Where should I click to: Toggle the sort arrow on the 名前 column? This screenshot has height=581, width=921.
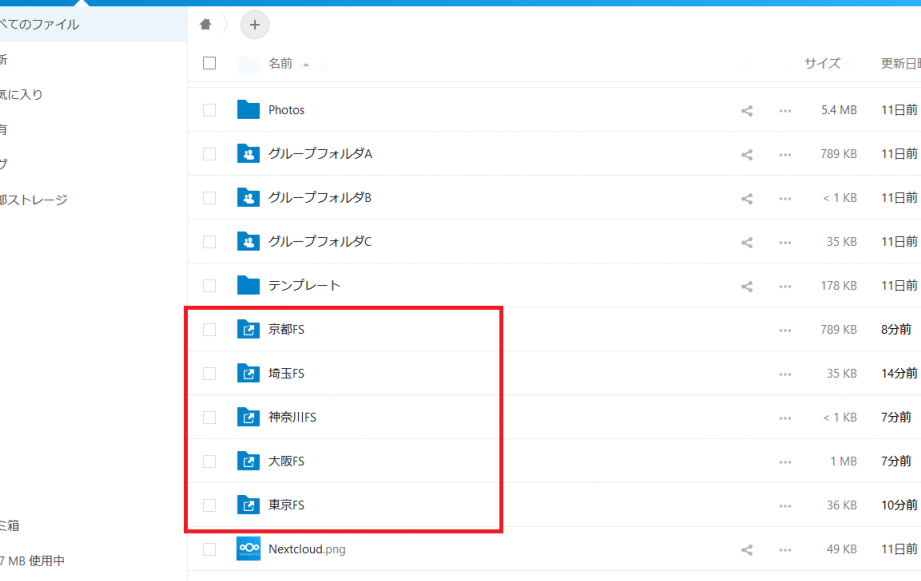click(x=306, y=64)
